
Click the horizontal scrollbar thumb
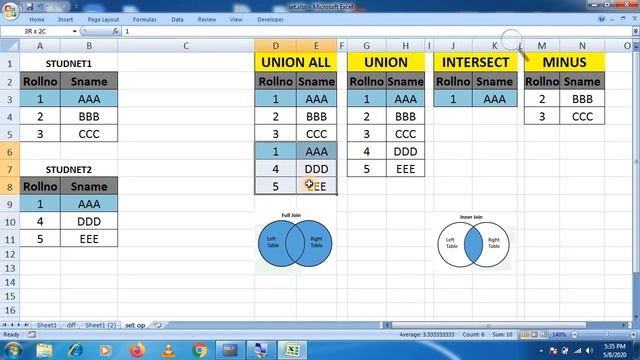coord(489,325)
